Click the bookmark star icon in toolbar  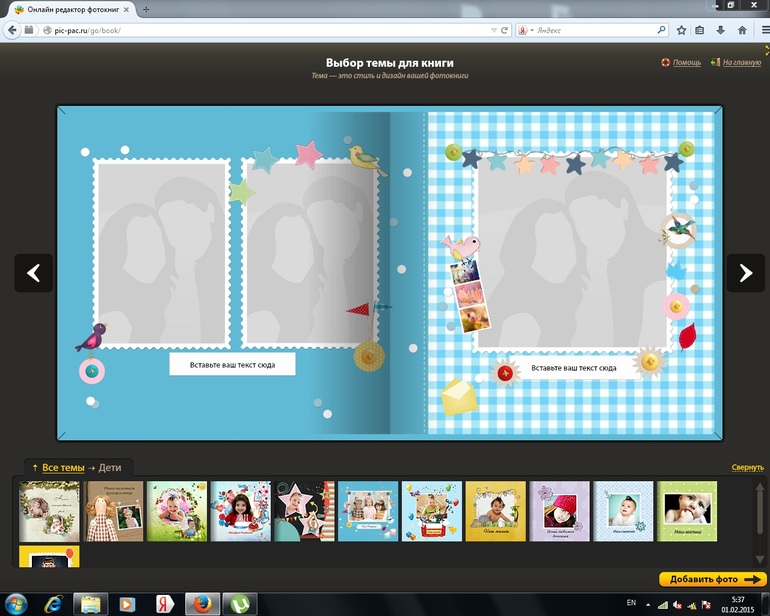[681, 30]
